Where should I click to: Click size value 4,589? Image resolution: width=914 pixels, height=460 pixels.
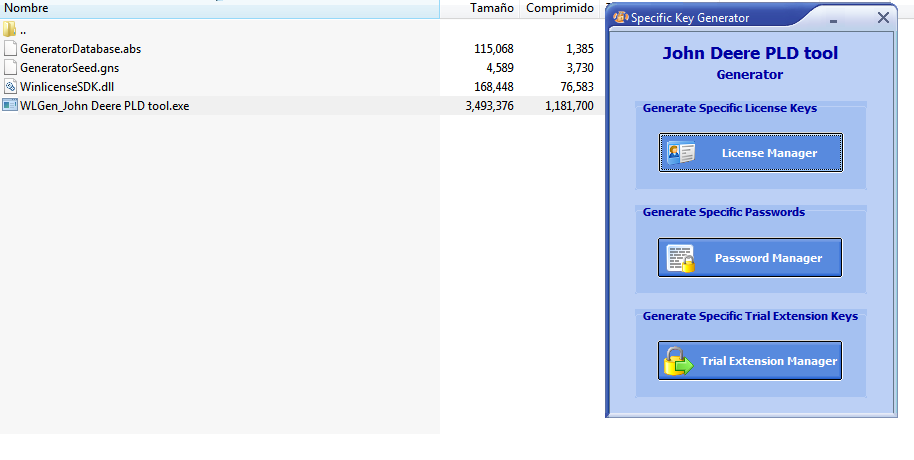click(500, 68)
